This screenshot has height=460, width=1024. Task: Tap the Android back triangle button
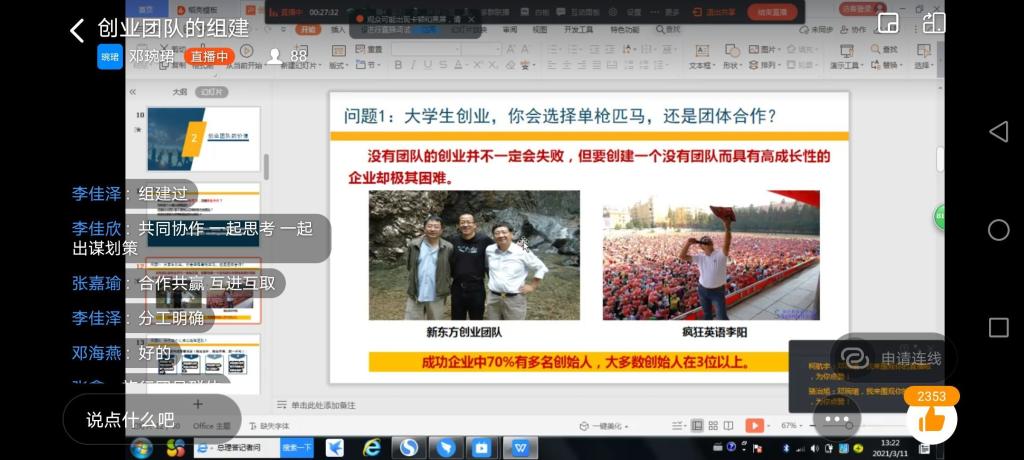tap(999, 131)
